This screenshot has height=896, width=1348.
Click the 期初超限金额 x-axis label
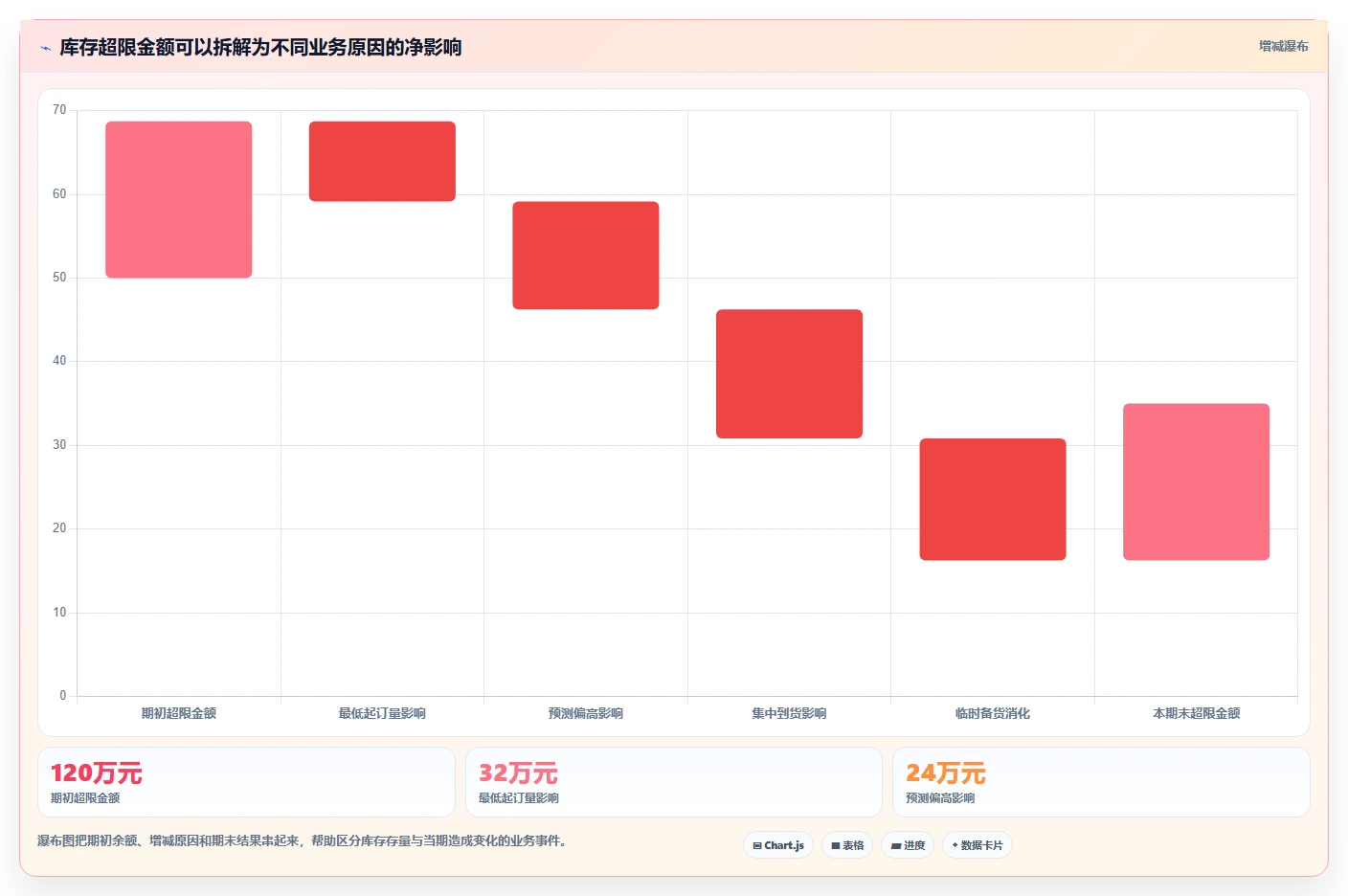[x=179, y=713]
